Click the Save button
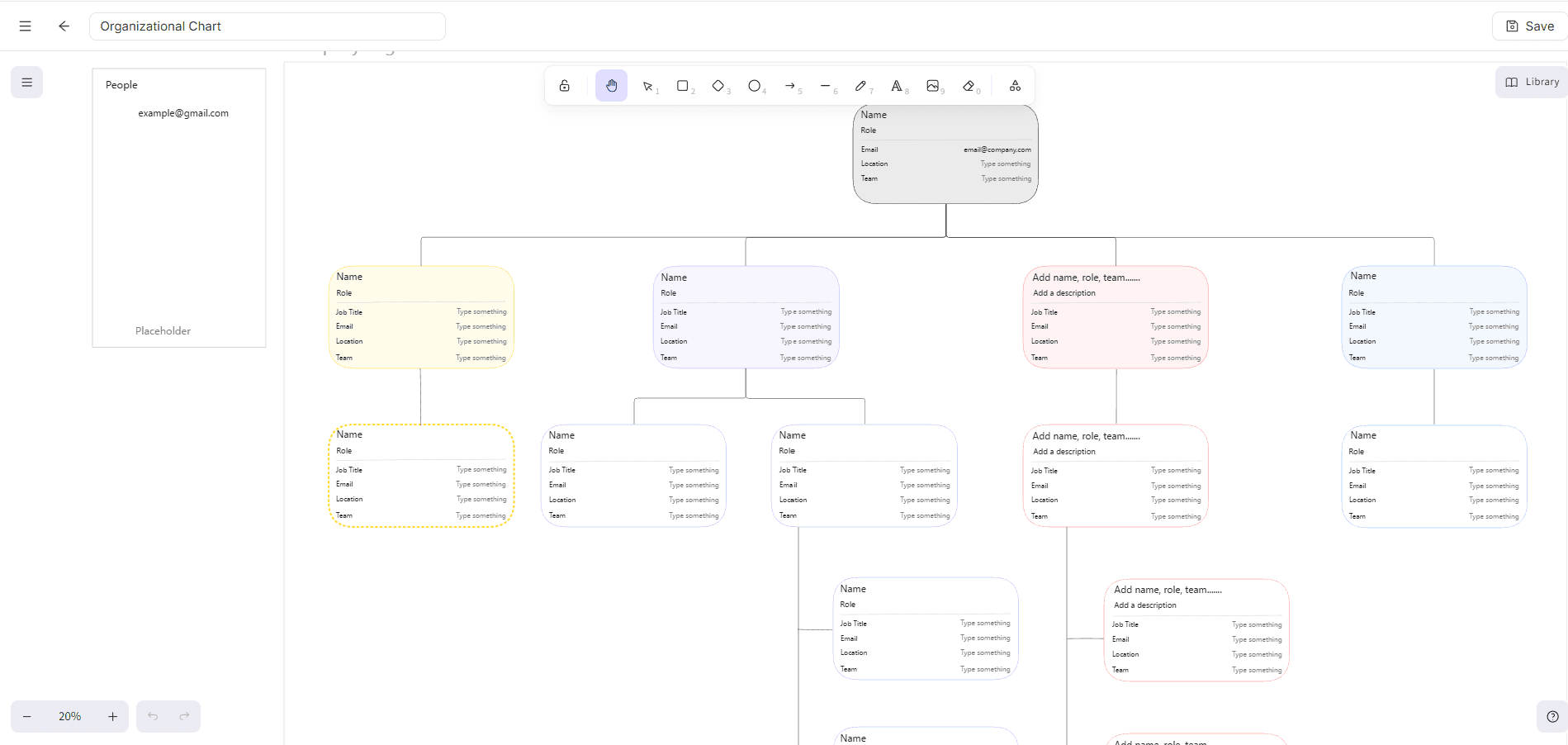 point(1530,26)
